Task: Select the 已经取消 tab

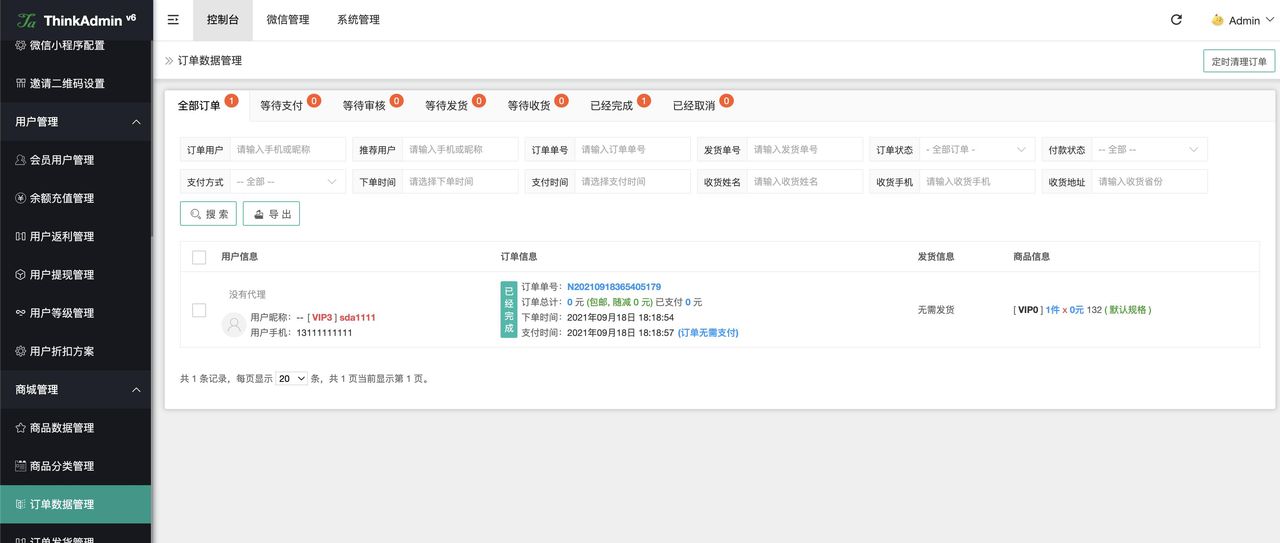Action: click(x=701, y=105)
